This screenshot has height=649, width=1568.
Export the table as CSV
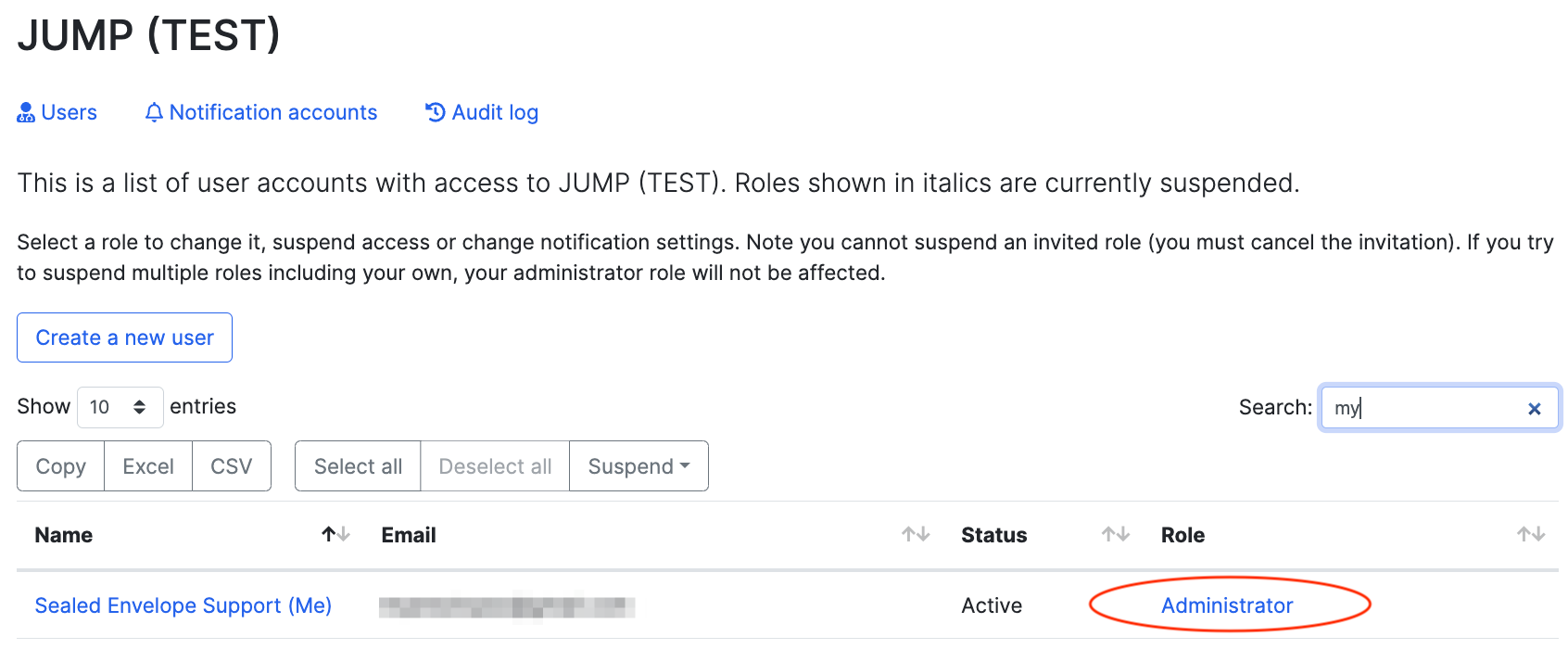click(x=232, y=465)
